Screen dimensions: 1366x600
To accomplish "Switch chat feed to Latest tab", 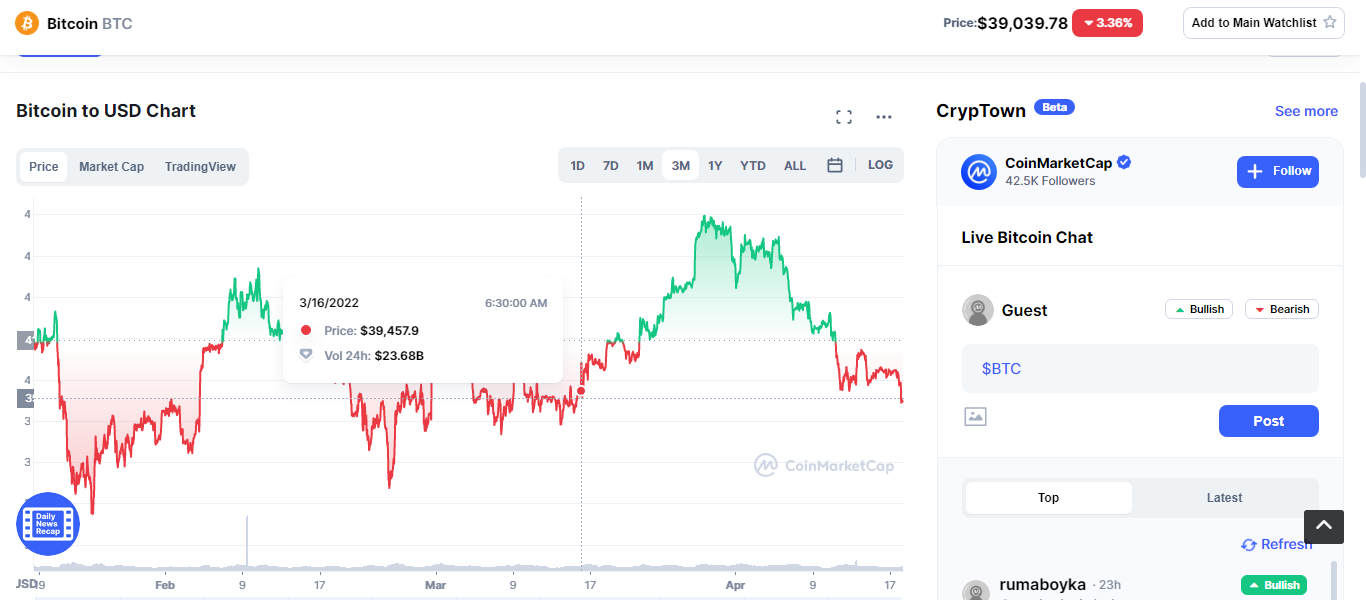I will 1224,497.
